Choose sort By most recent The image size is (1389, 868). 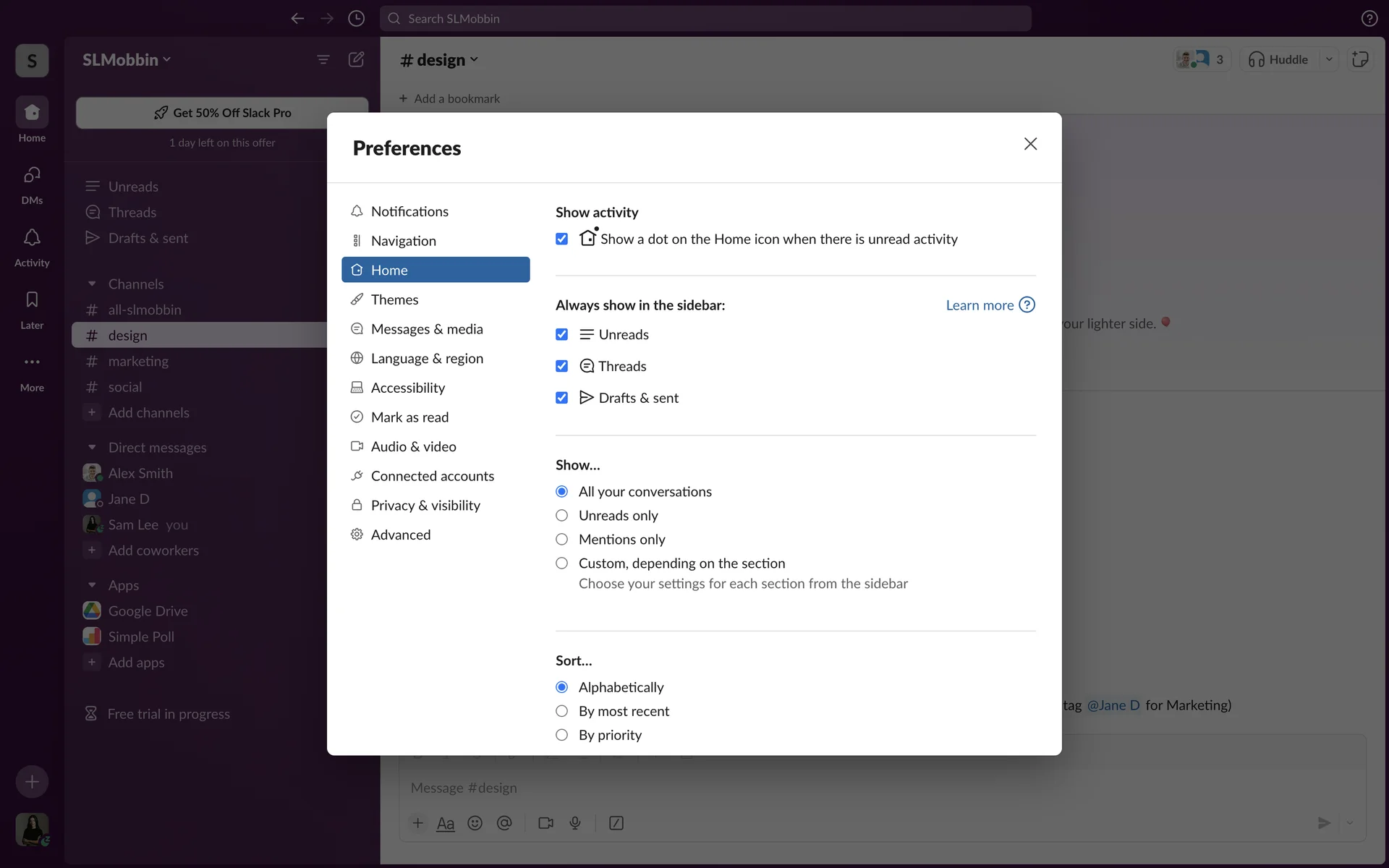click(561, 711)
